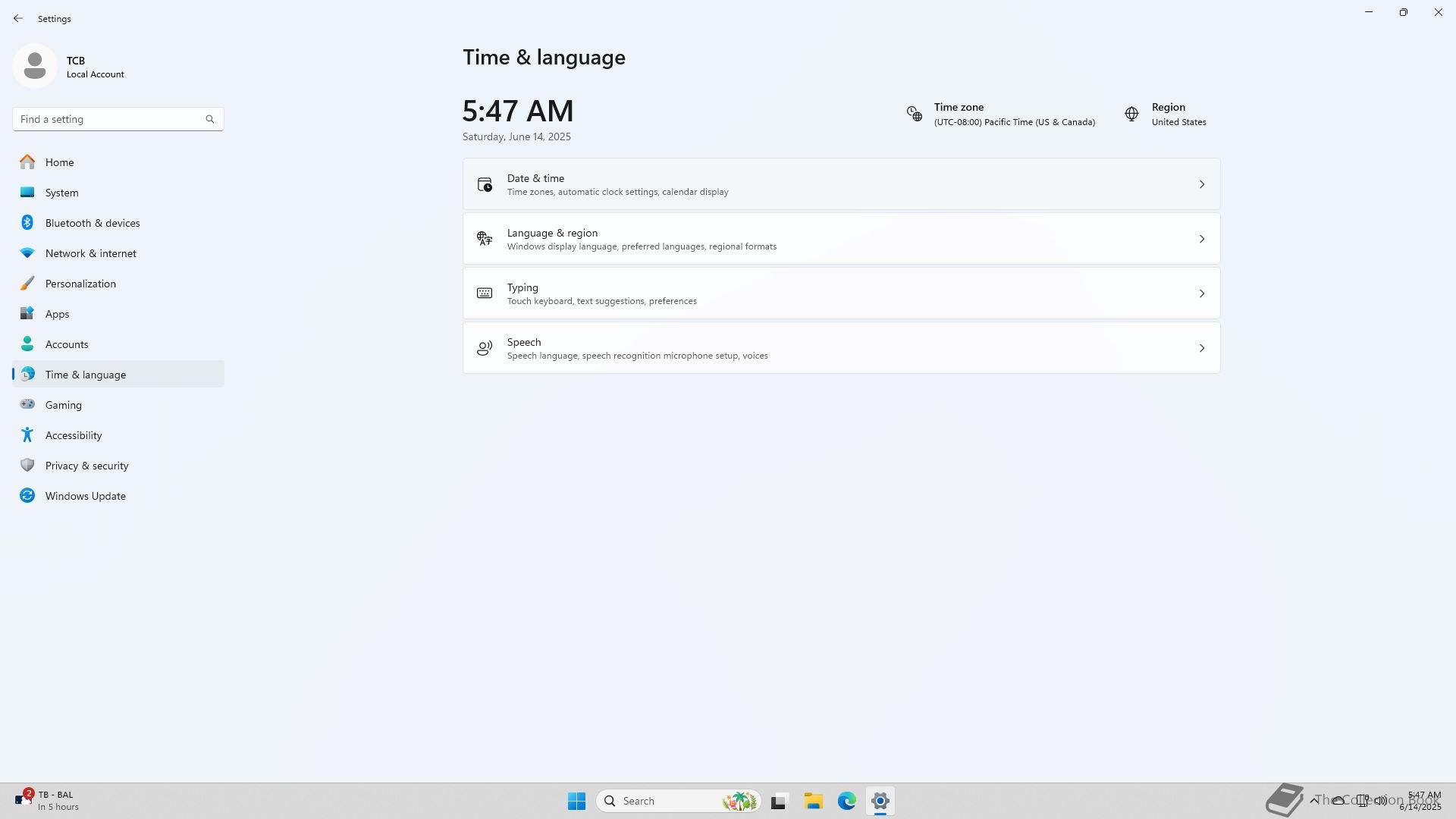
Task: Open Microsoft Edge from the taskbar
Action: 846,801
